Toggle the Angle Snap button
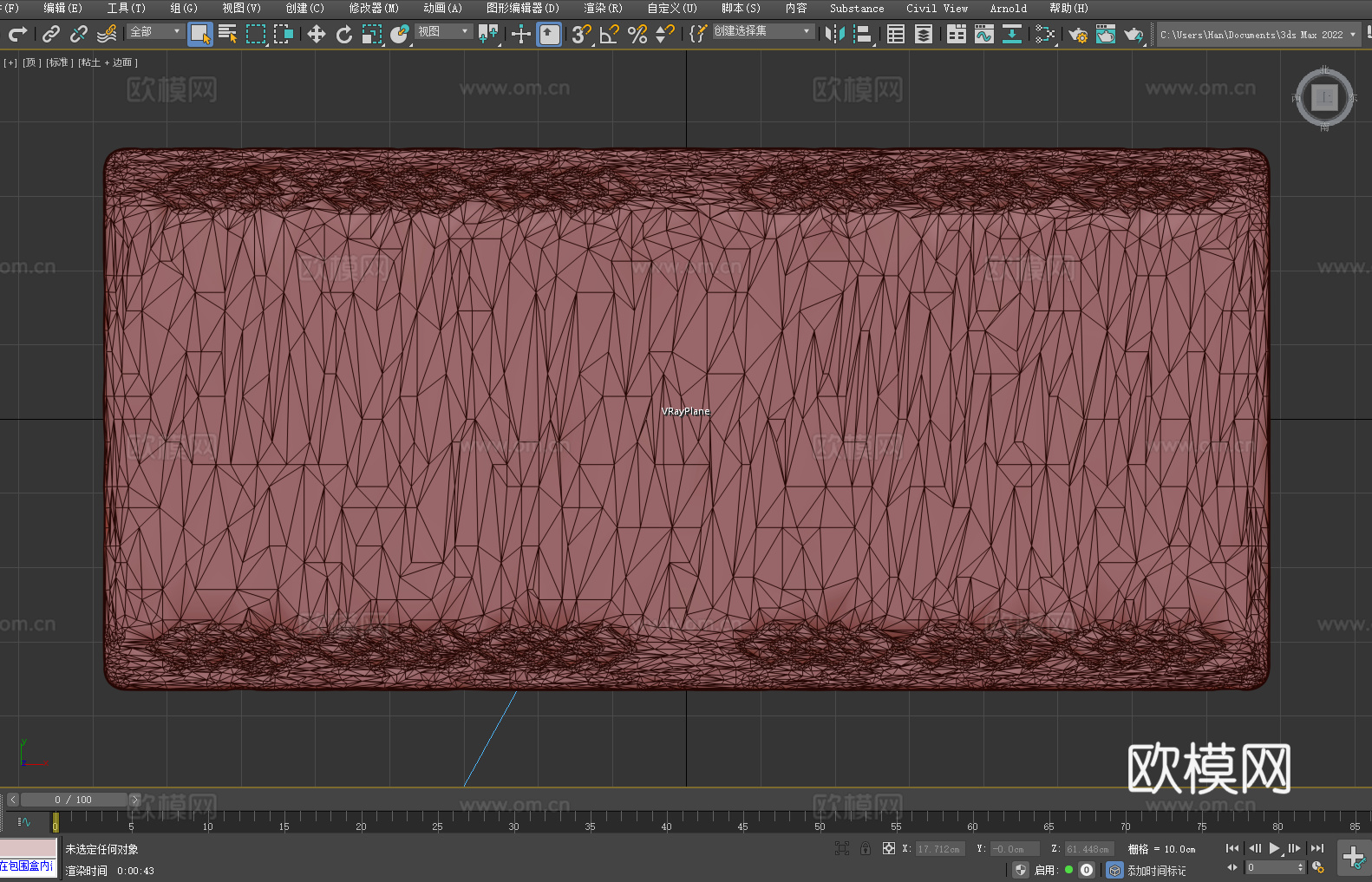Image resolution: width=1372 pixels, height=882 pixels. [x=610, y=34]
